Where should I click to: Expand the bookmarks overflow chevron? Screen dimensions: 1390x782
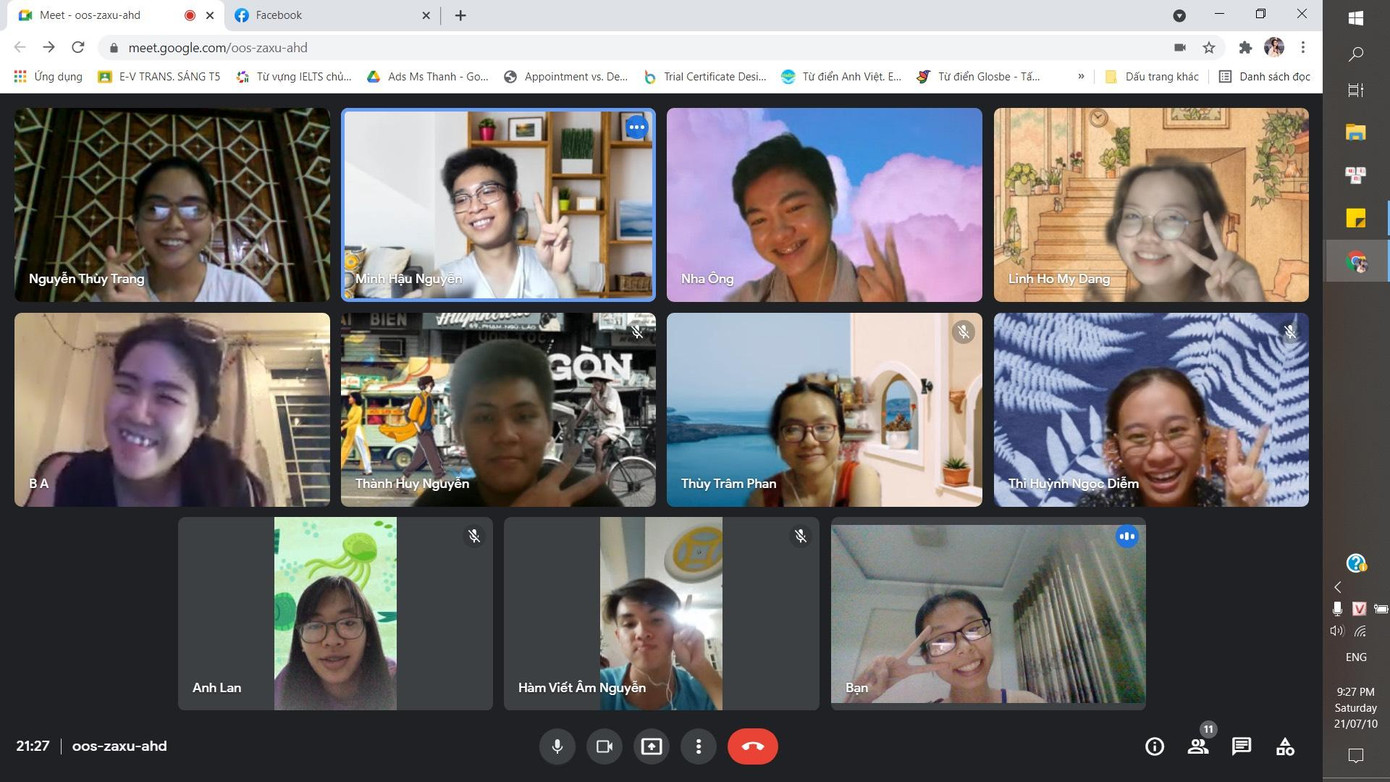pos(1081,76)
